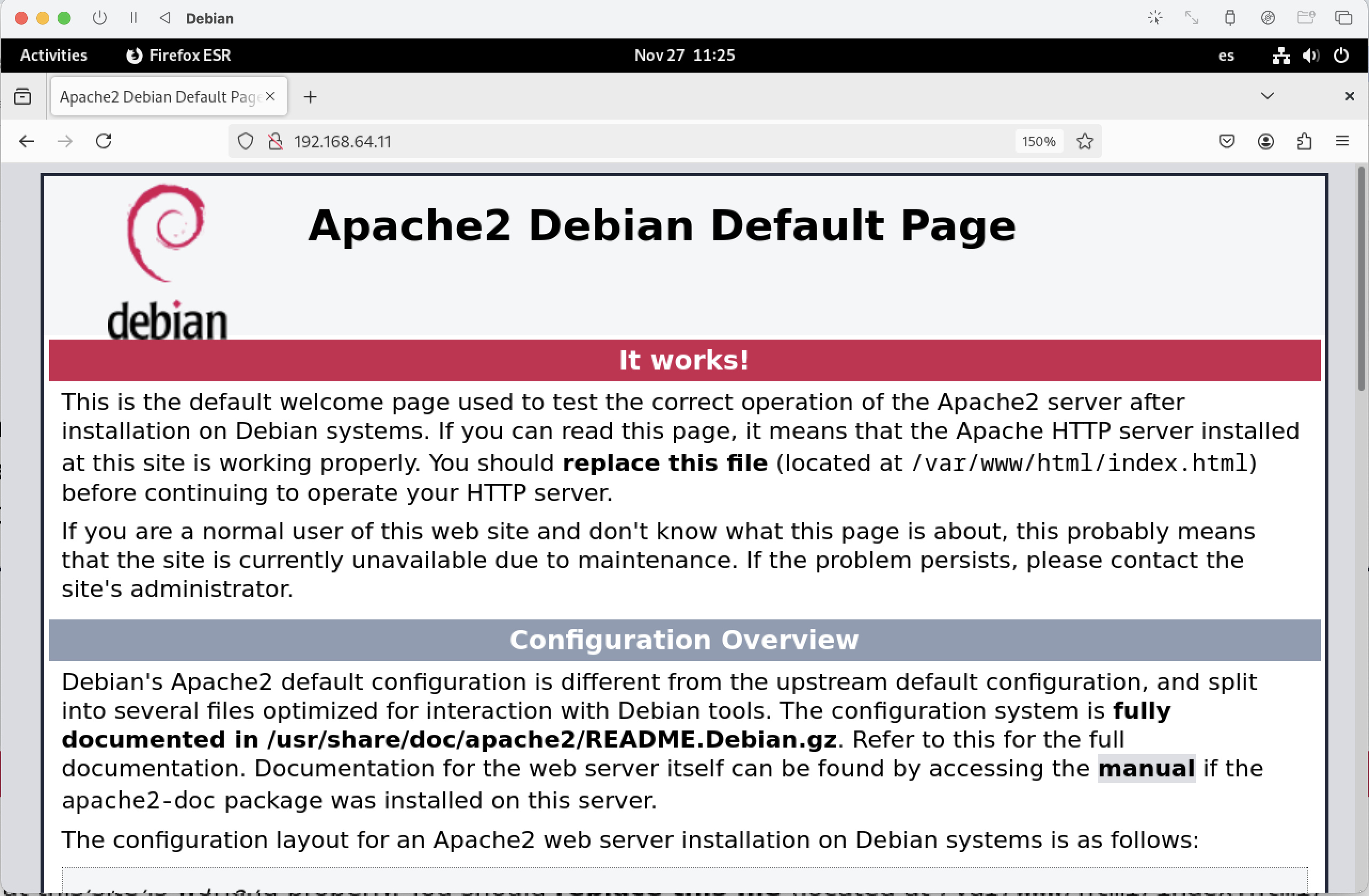1369x896 pixels.
Task: Click the insecure connection padlock icon
Action: pos(276,141)
